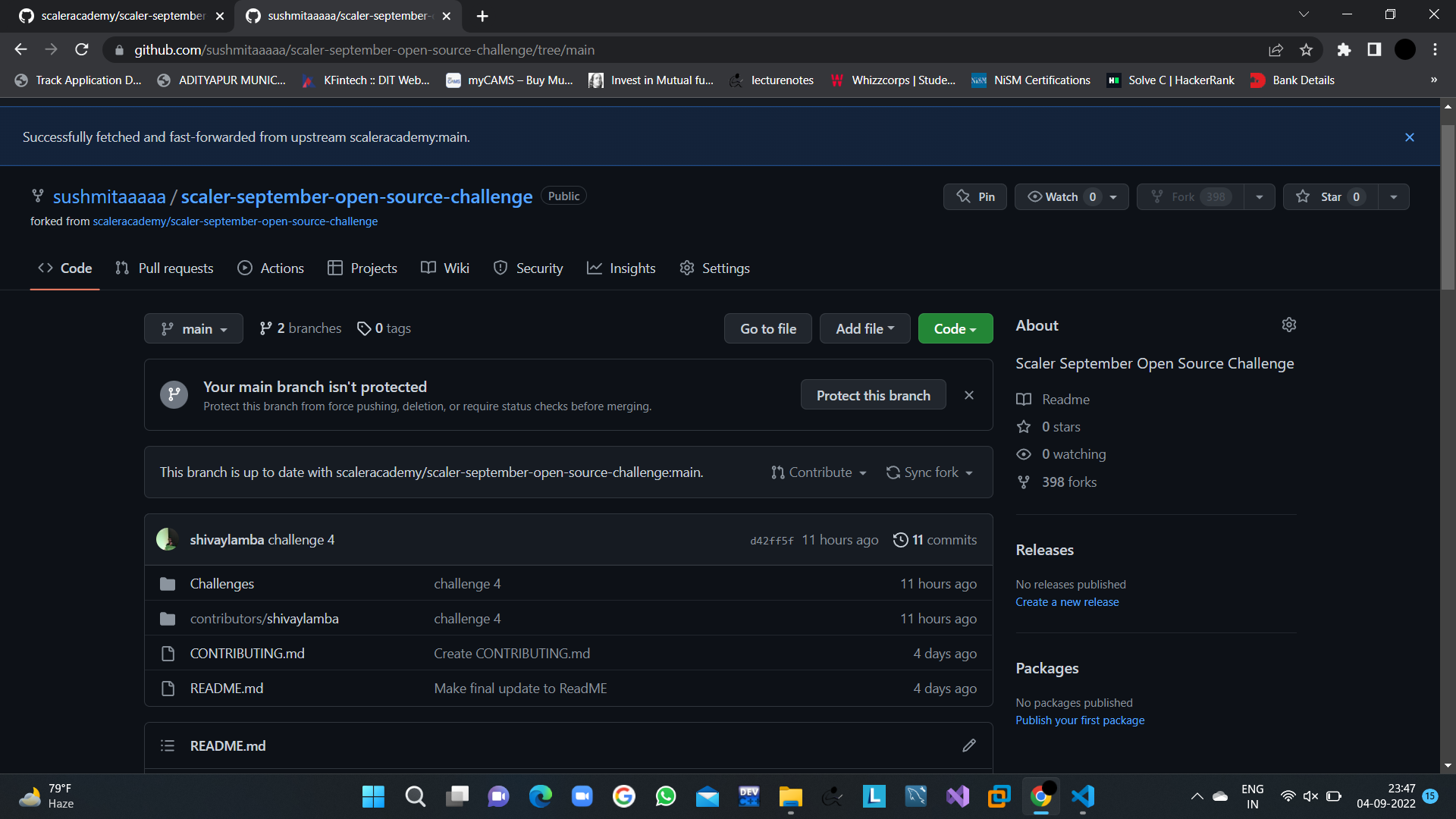The height and width of the screenshot is (819, 1456).
Task: Click Protect this branch button
Action: click(873, 394)
